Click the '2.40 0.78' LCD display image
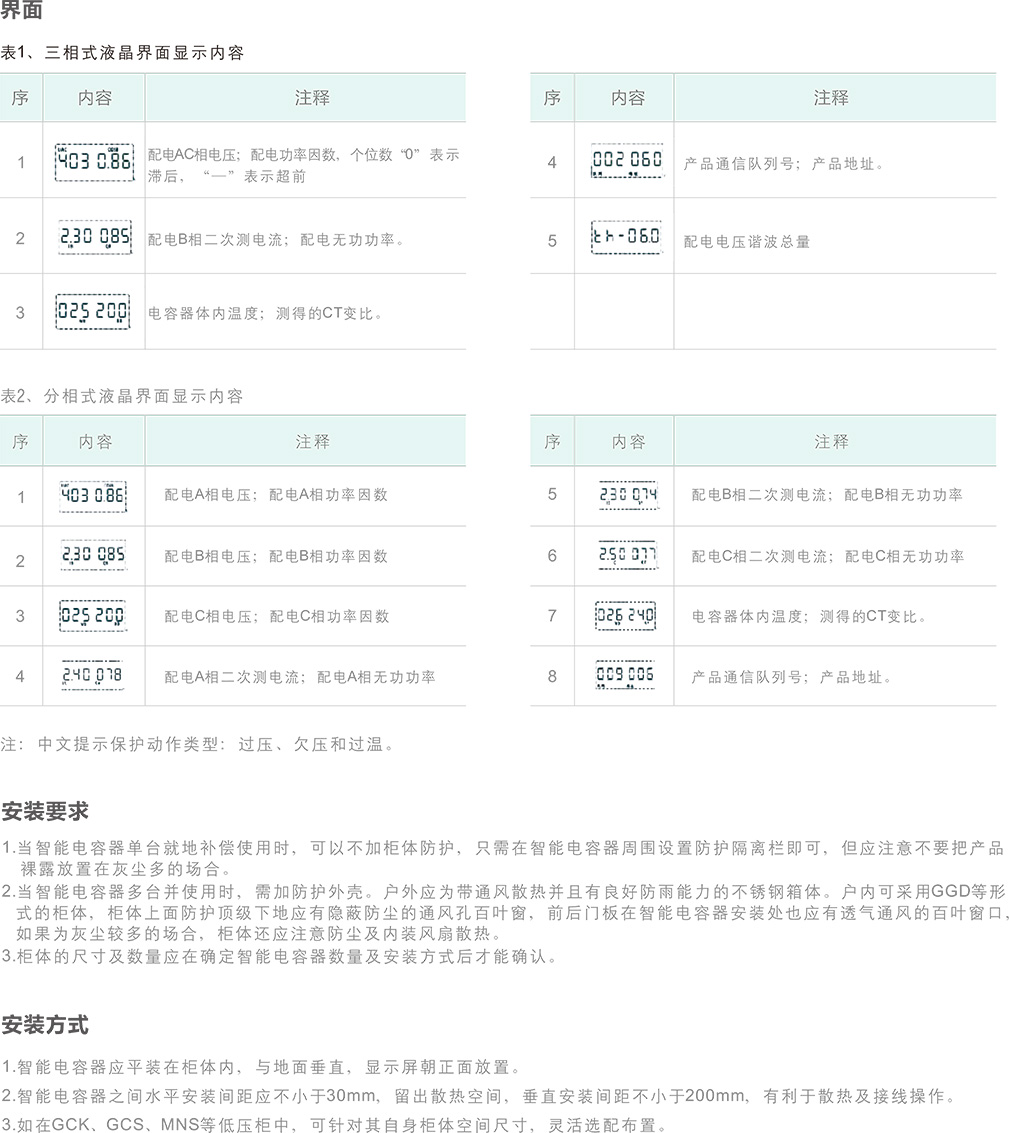 (x=93, y=675)
